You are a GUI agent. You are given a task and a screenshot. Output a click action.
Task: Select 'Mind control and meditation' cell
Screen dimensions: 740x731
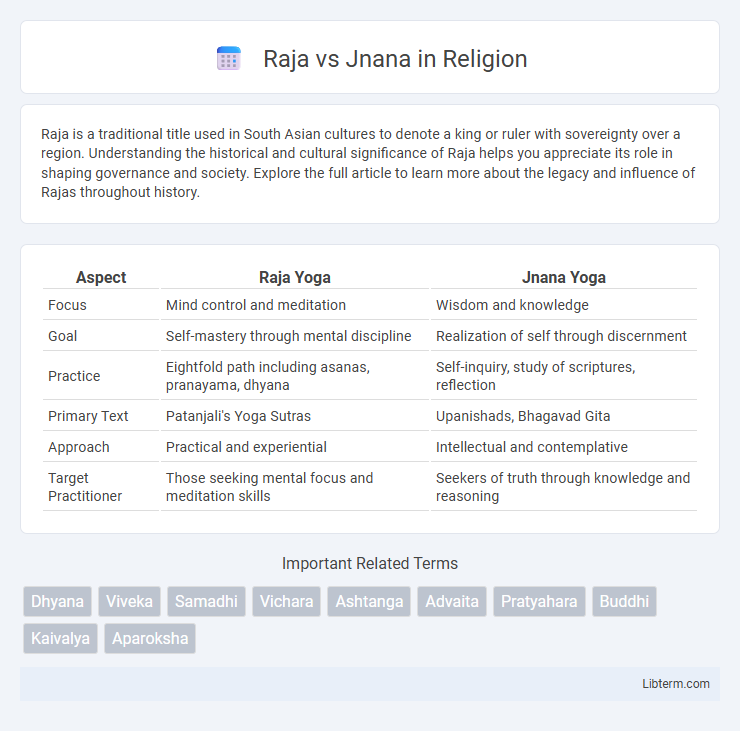pyautogui.click(x=295, y=305)
